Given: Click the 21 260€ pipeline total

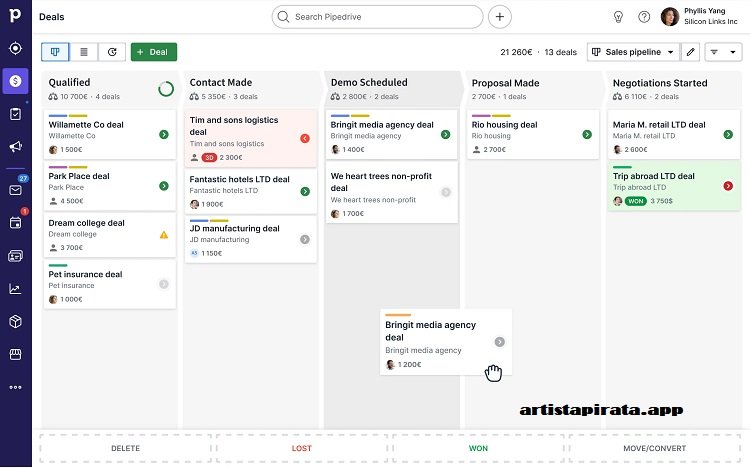Looking at the screenshot, I should pyautogui.click(x=516, y=52).
